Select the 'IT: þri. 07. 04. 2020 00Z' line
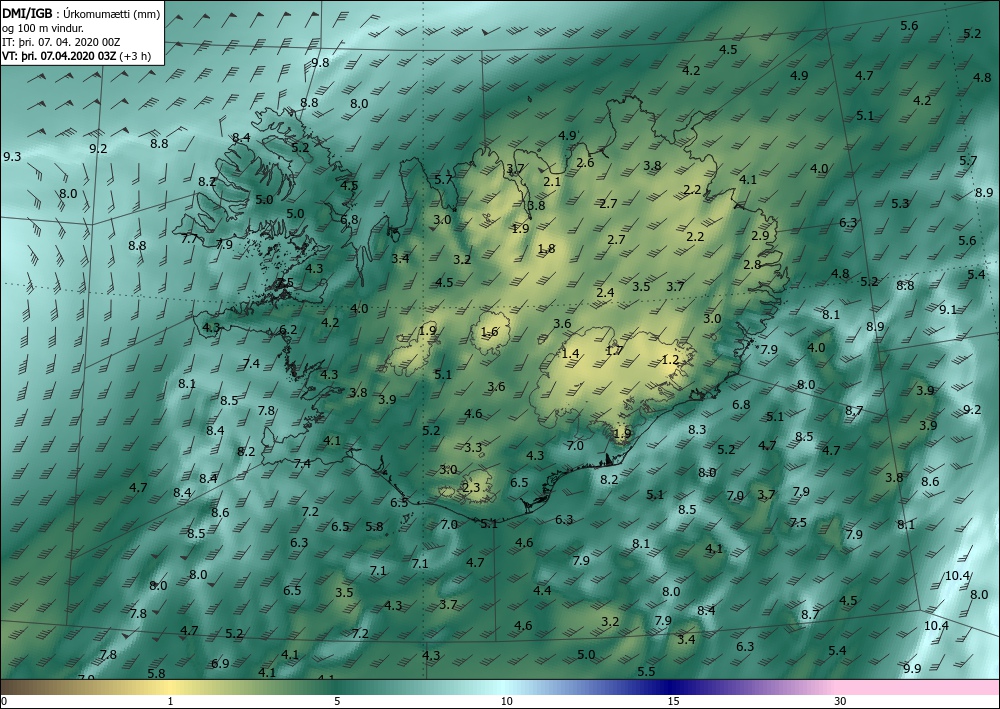The image size is (1000, 709). [61, 42]
